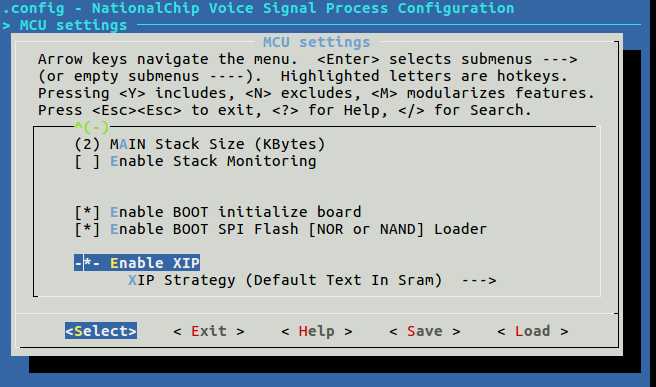
Task: Open Help via the Help button
Action: (x=317, y=331)
